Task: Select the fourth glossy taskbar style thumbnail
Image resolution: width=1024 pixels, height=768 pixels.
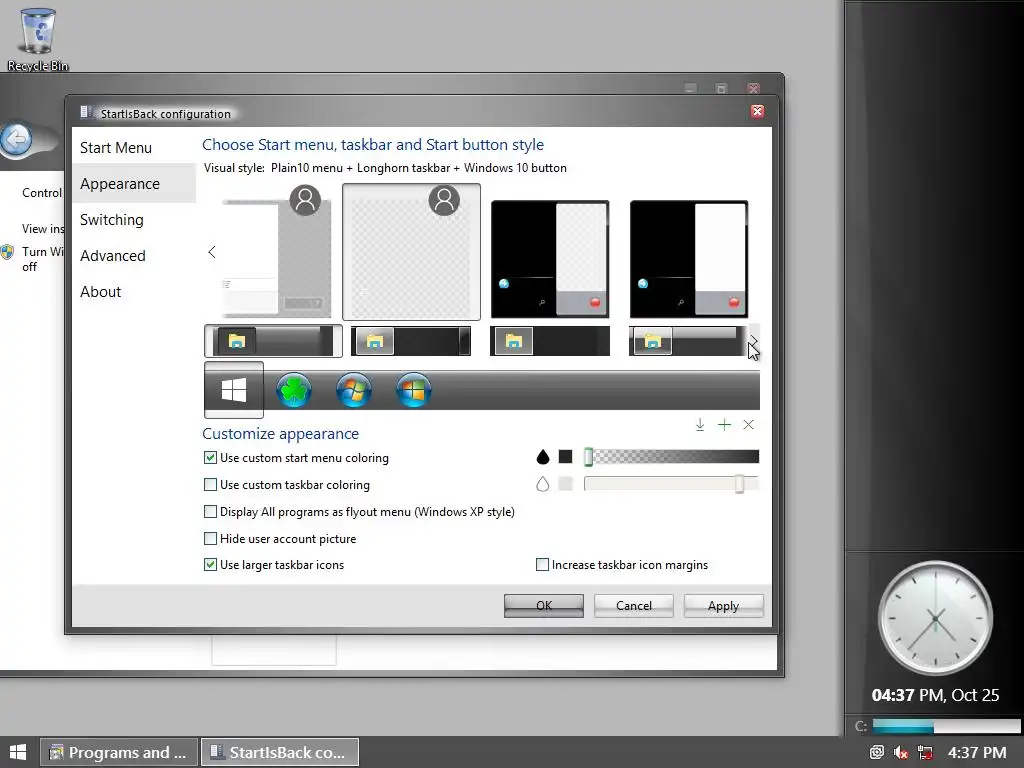Action: tap(688, 341)
